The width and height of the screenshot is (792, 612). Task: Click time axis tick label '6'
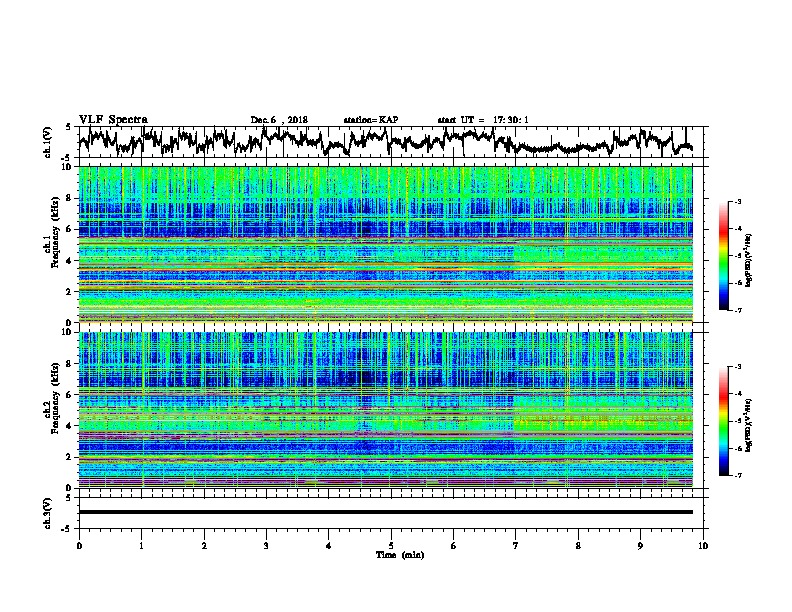454,546
